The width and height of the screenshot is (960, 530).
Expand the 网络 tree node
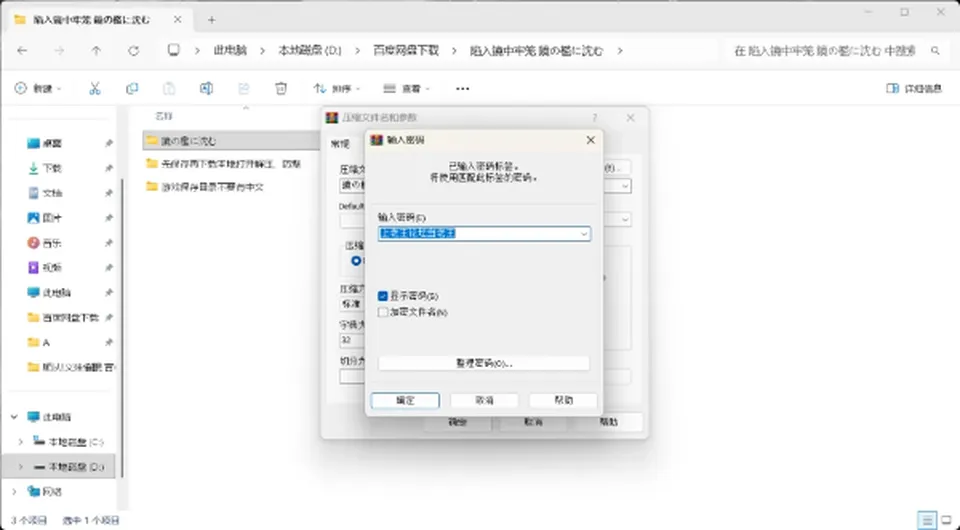tap(14, 491)
